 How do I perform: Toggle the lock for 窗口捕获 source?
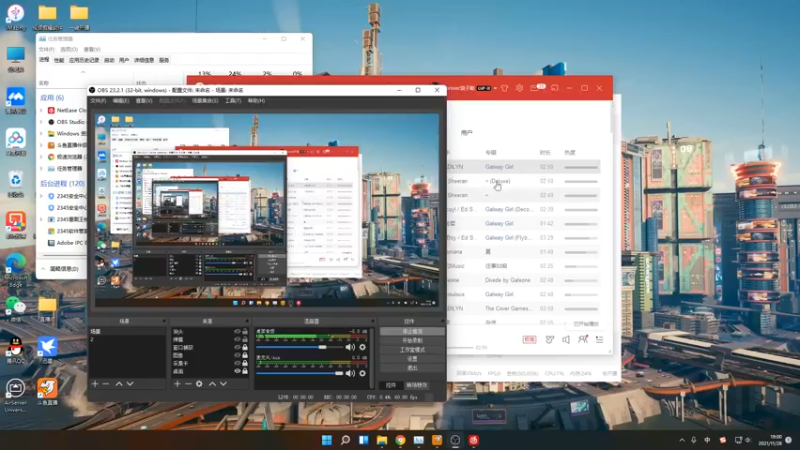tap(245, 347)
